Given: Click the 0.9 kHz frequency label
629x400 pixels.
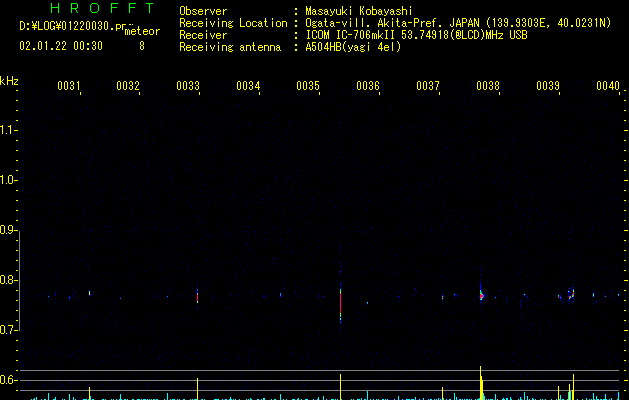Looking at the screenshot, I should 8,230.
